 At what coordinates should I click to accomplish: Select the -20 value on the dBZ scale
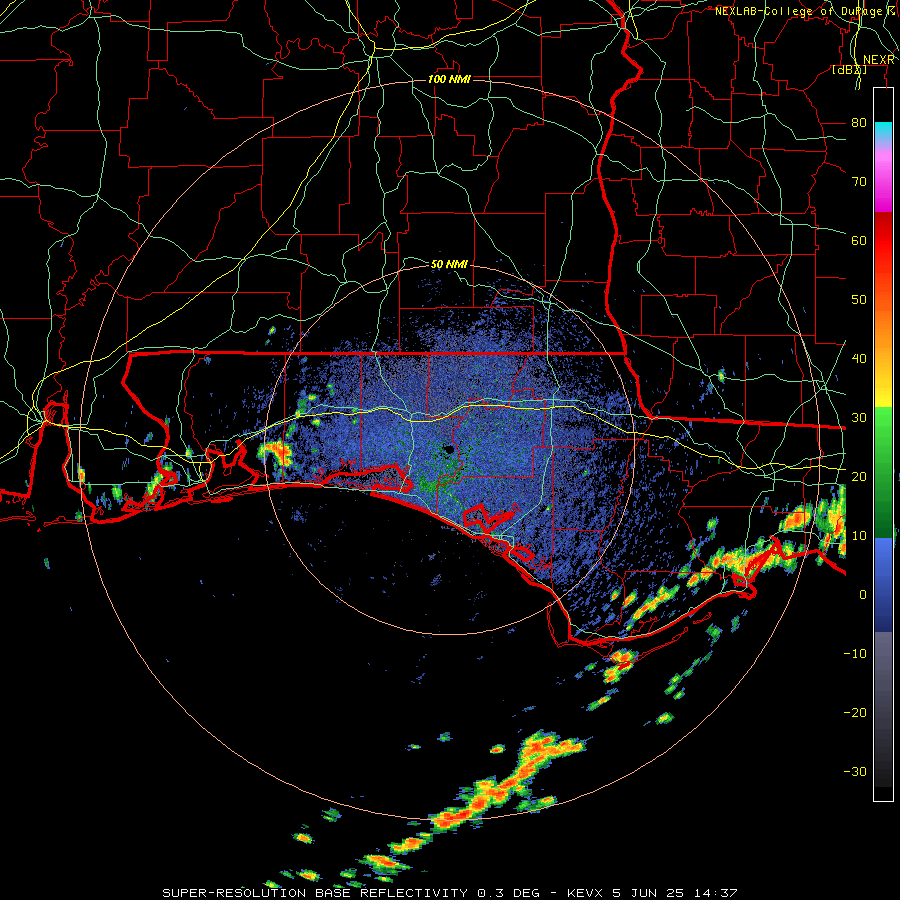[855, 713]
